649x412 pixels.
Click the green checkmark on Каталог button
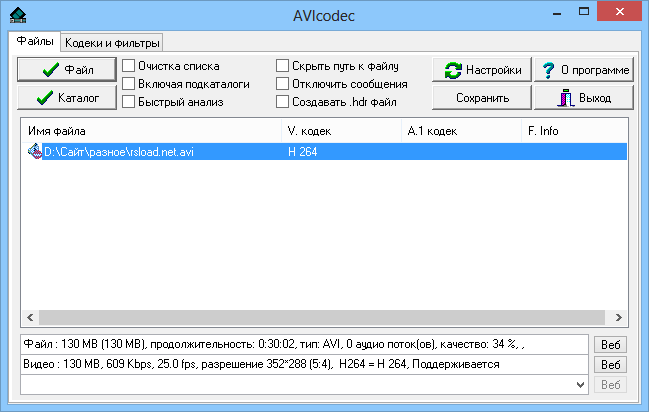45,98
